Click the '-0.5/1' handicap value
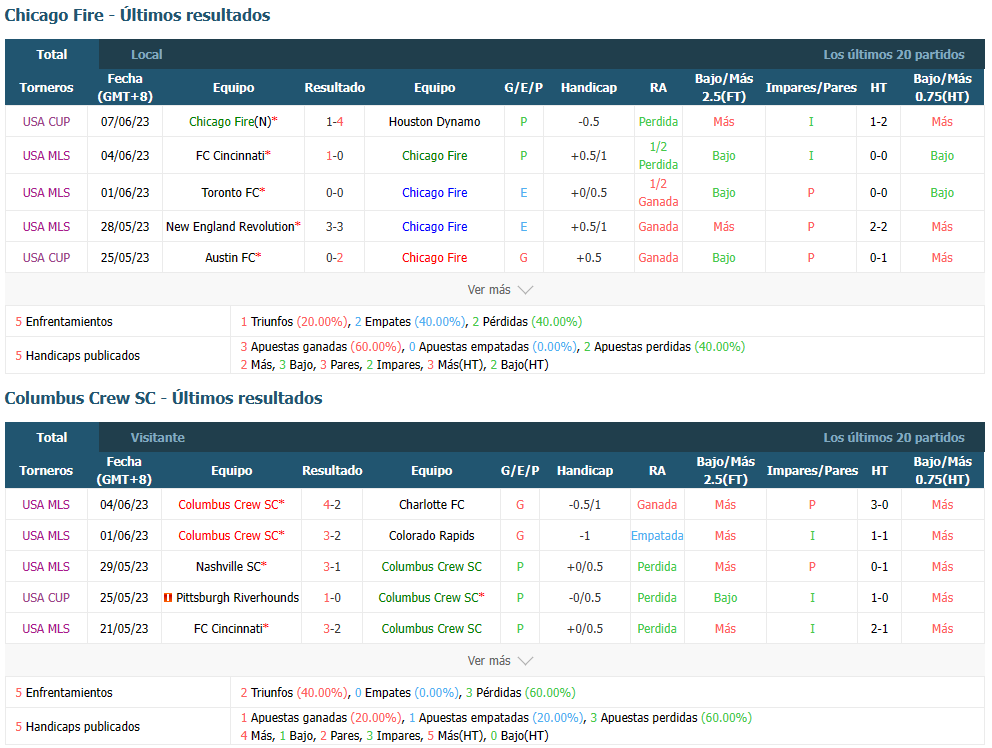The image size is (992, 748). coord(585,504)
